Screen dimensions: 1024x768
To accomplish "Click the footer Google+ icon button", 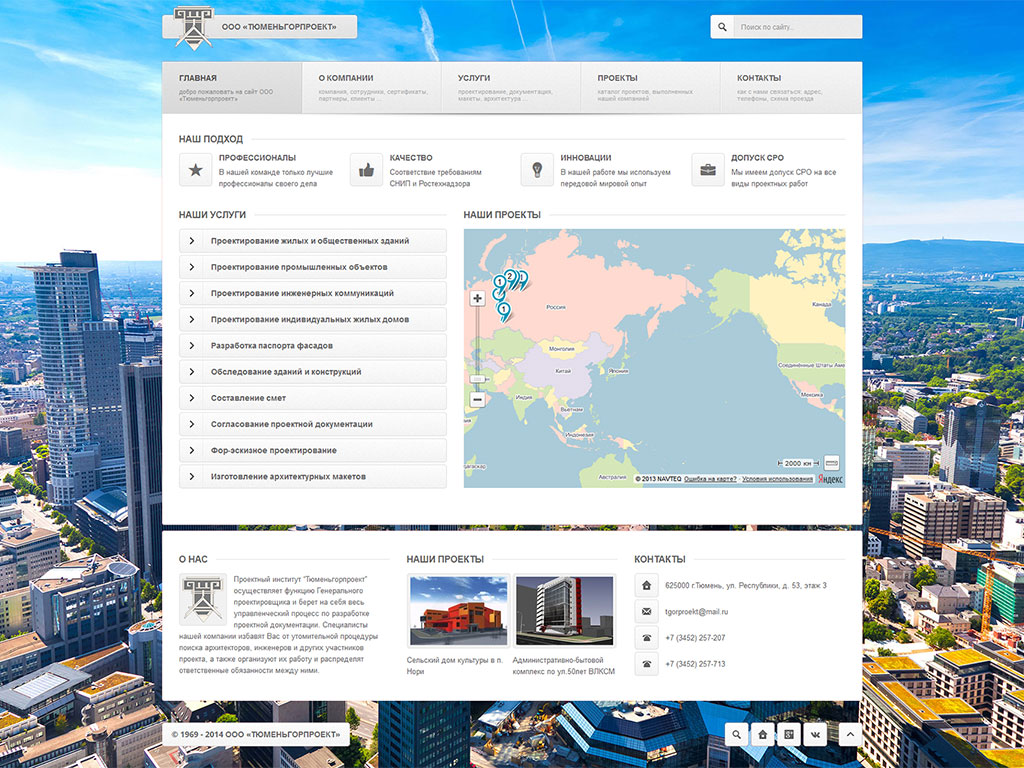I will point(789,734).
